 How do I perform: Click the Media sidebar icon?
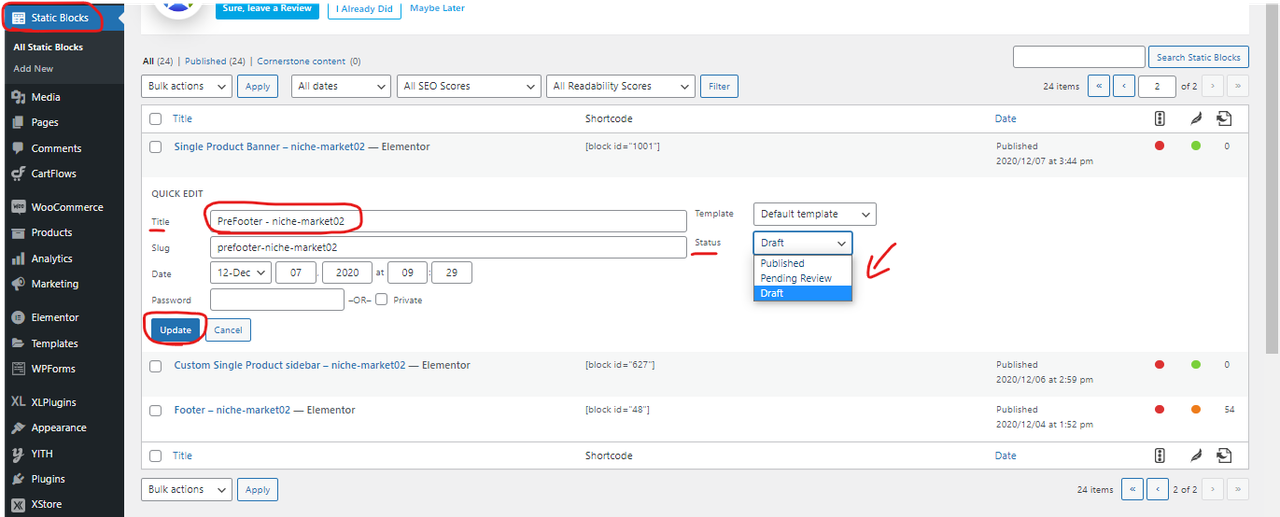point(18,97)
